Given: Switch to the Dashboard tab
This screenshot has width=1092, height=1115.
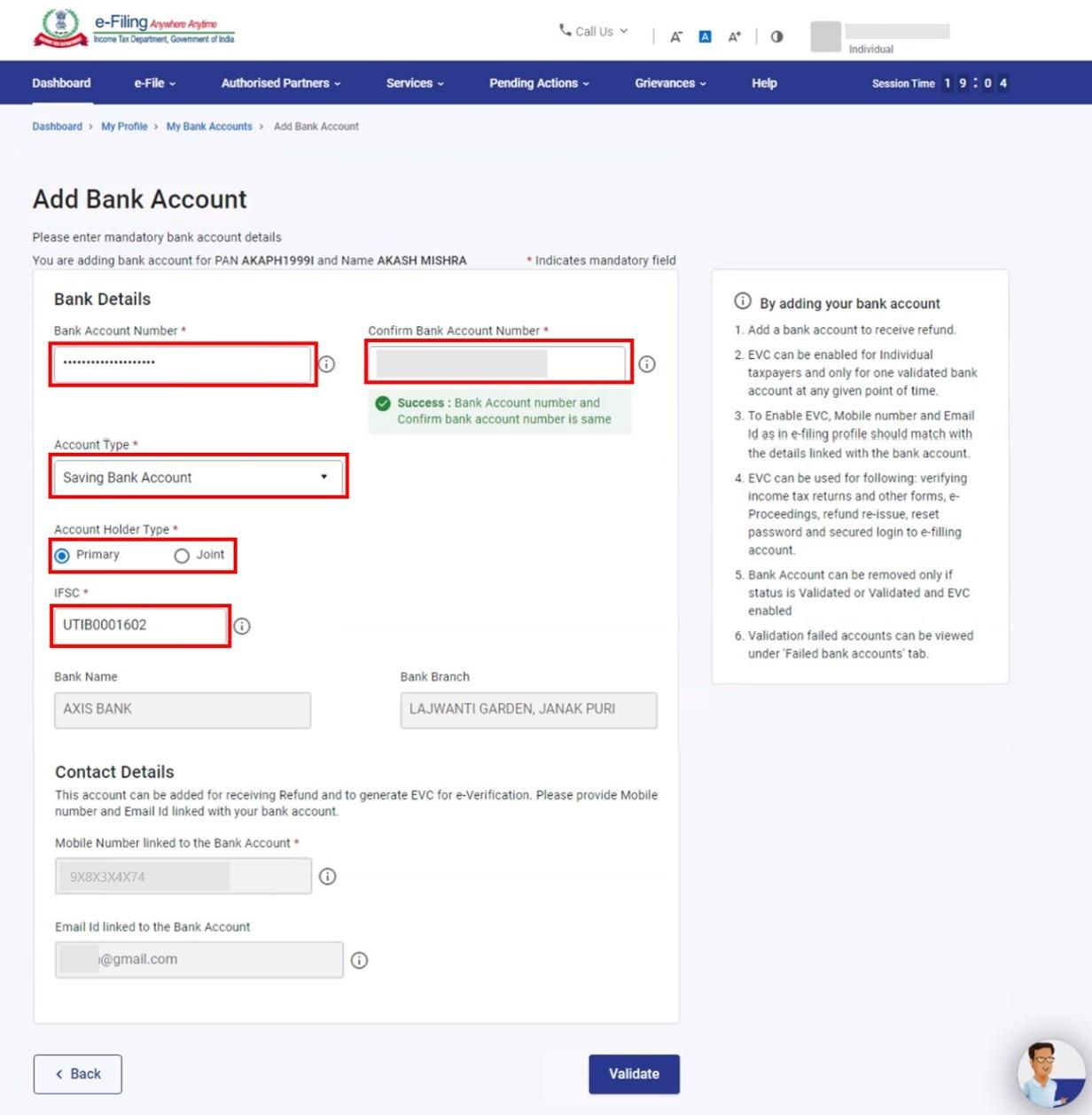Looking at the screenshot, I should [x=60, y=82].
